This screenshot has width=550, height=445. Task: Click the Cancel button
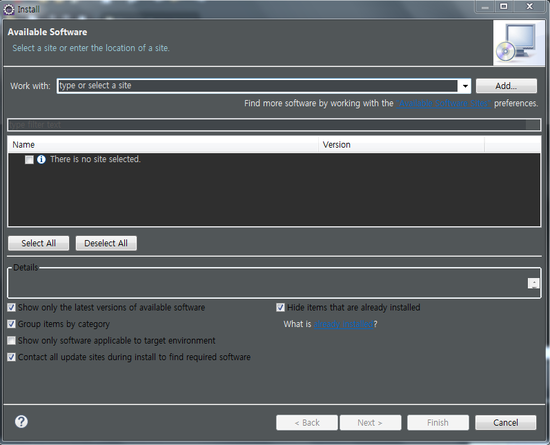click(x=505, y=423)
